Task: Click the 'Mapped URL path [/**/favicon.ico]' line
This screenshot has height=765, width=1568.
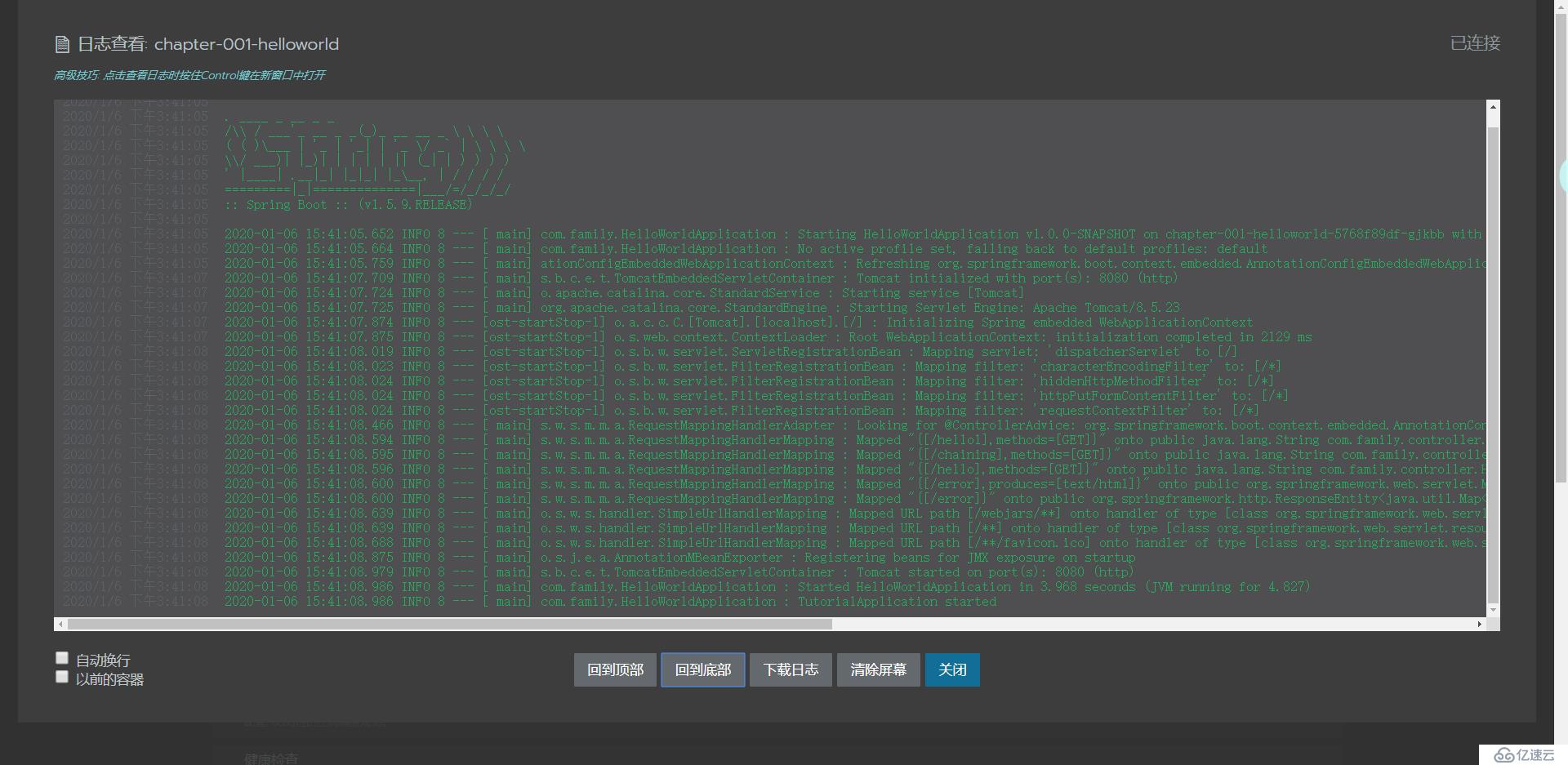Action: point(855,543)
